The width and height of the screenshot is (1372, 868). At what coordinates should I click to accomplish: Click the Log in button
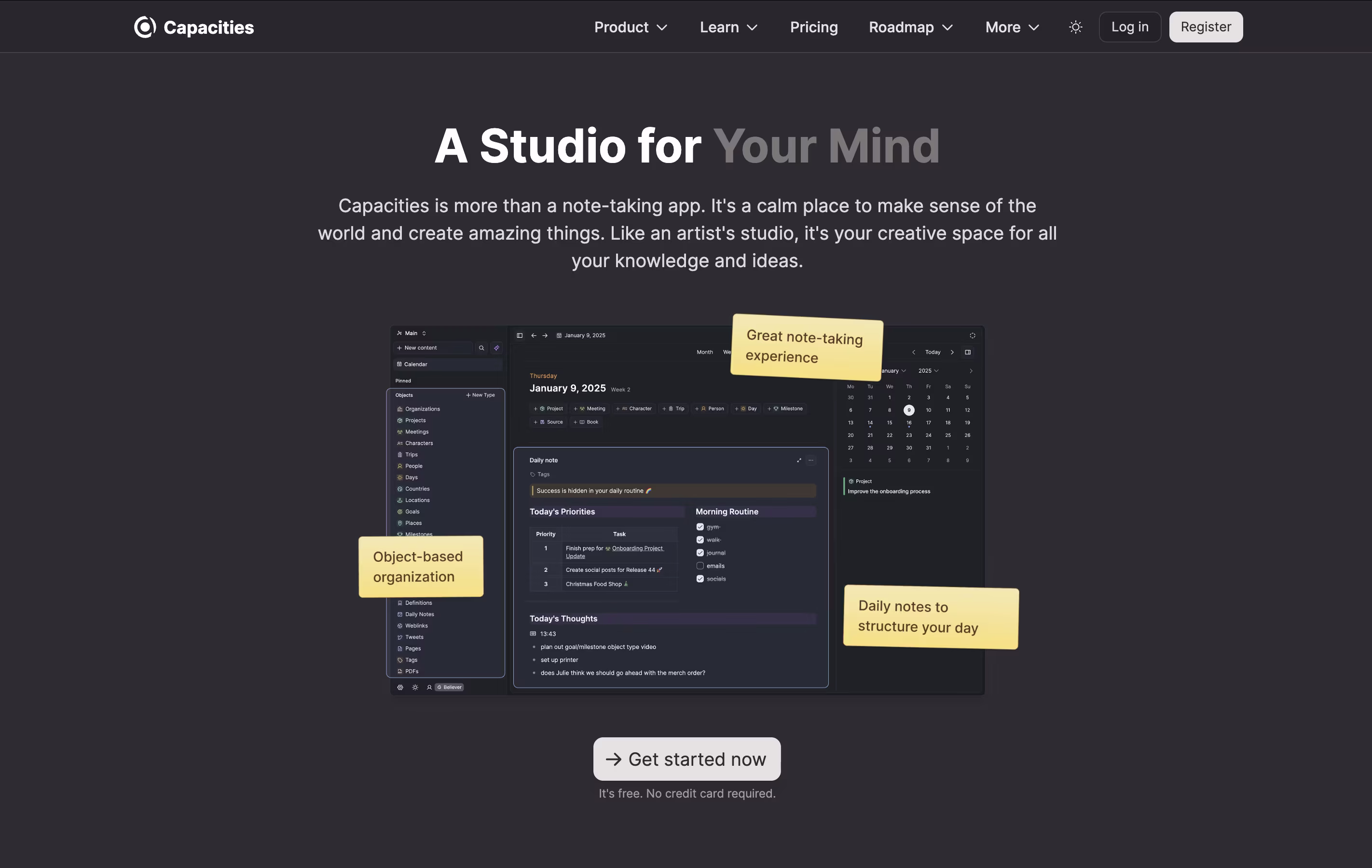click(x=1130, y=27)
